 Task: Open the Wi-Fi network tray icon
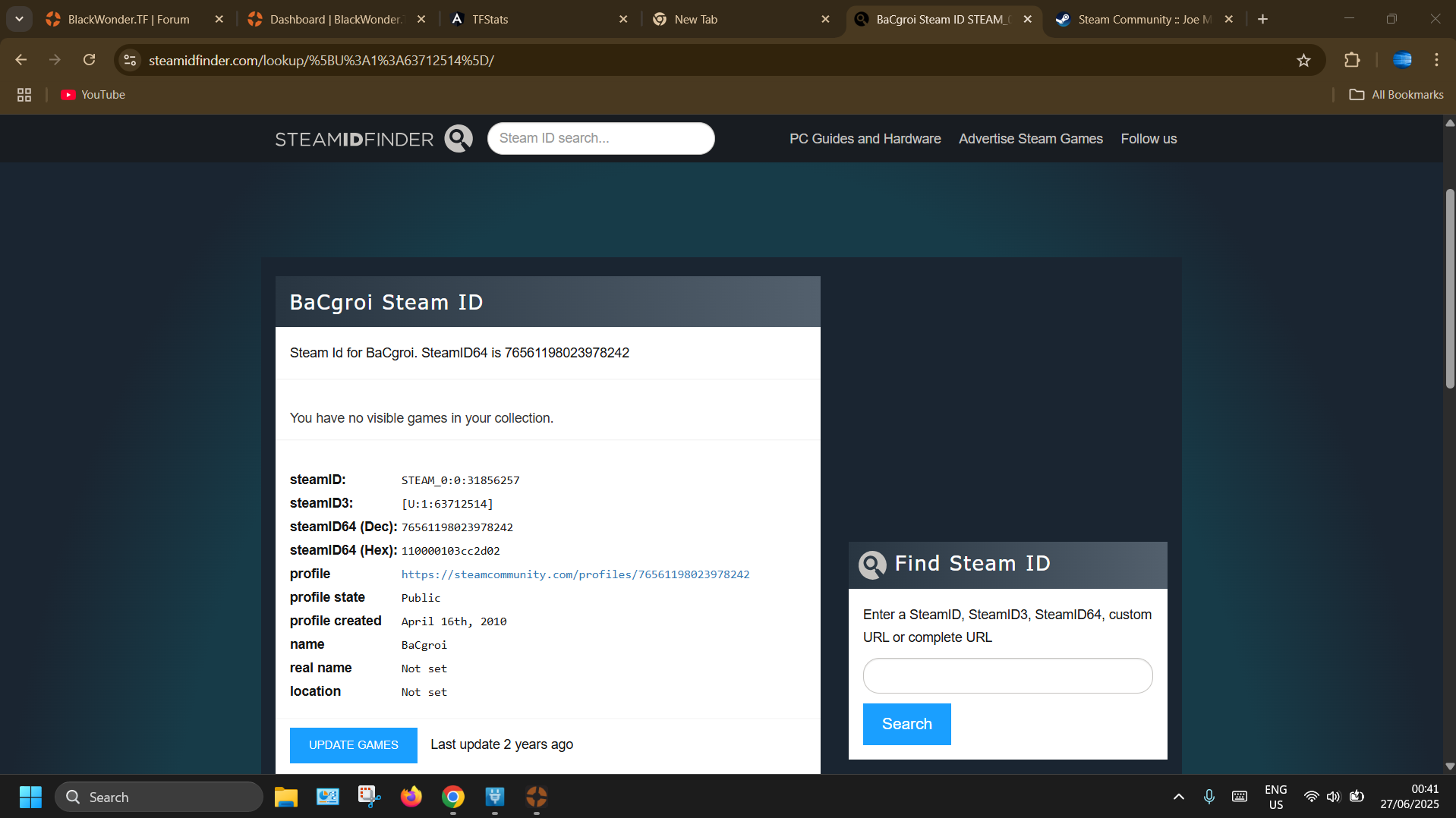click(1311, 797)
